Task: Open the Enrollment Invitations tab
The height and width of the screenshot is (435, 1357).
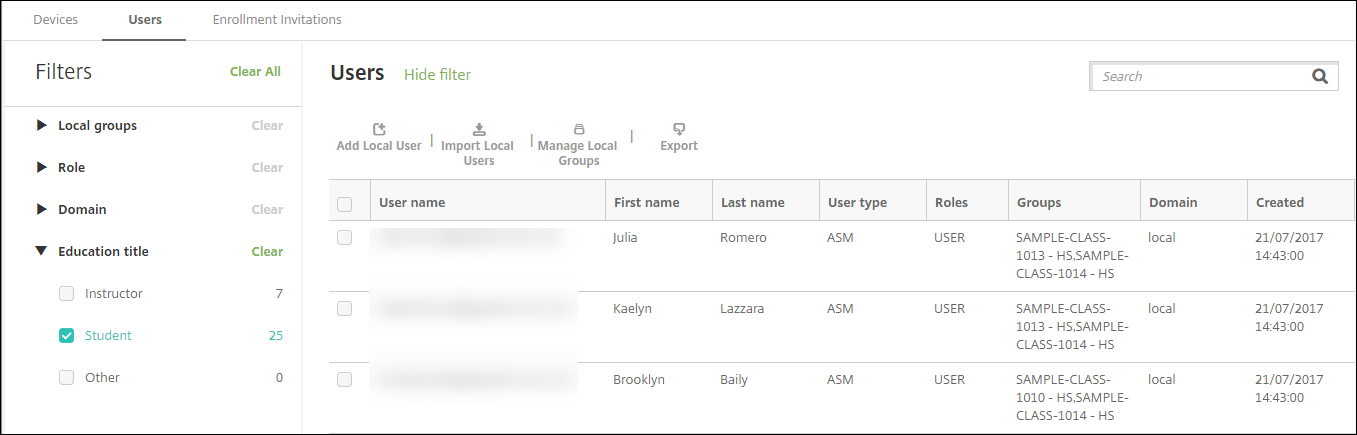Action: (277, 20)
